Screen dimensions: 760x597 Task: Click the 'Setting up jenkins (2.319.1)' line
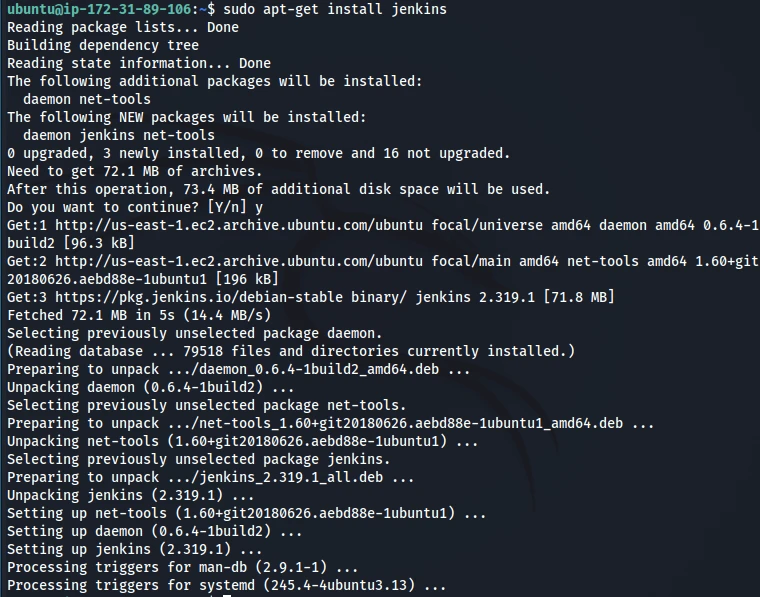click(134, 549)
